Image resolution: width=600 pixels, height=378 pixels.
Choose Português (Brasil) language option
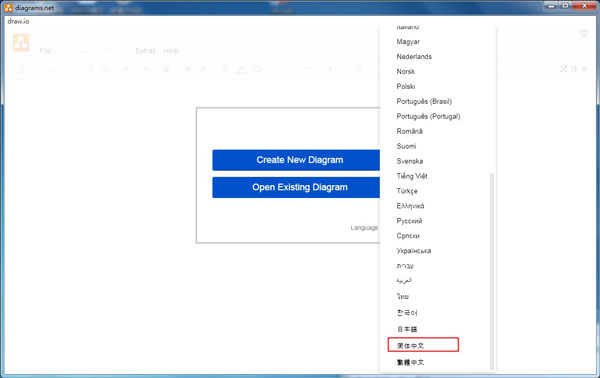coord(424,101)
